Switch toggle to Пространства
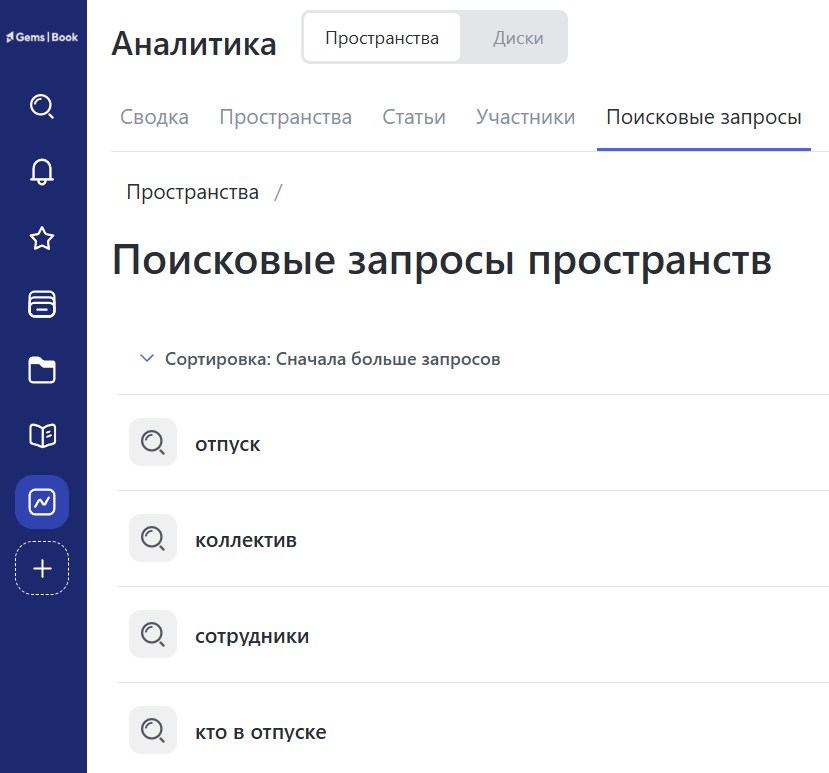Viewport: 829px width, 773px height. tap(382, 38)
